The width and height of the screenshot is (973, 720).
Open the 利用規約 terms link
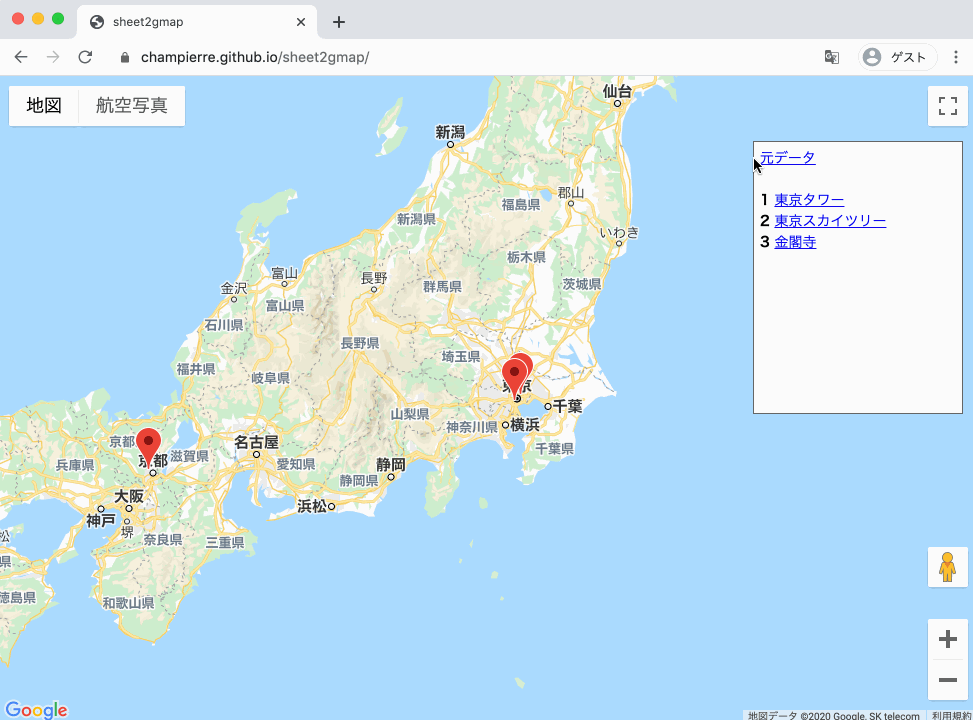[x=950, y=716]
